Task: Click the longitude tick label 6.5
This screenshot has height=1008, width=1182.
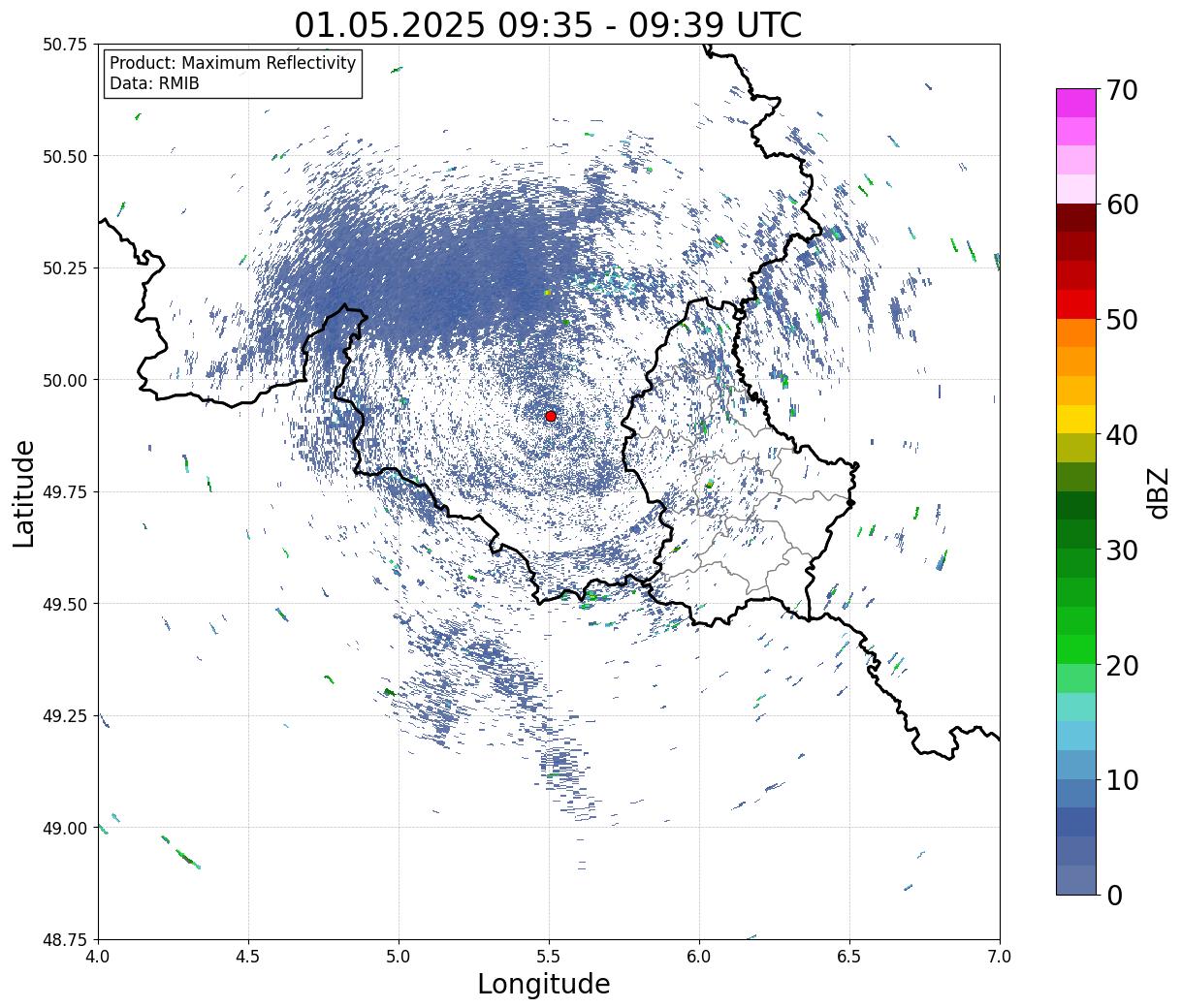Action: pyautogui.click(x=849, y=956)
